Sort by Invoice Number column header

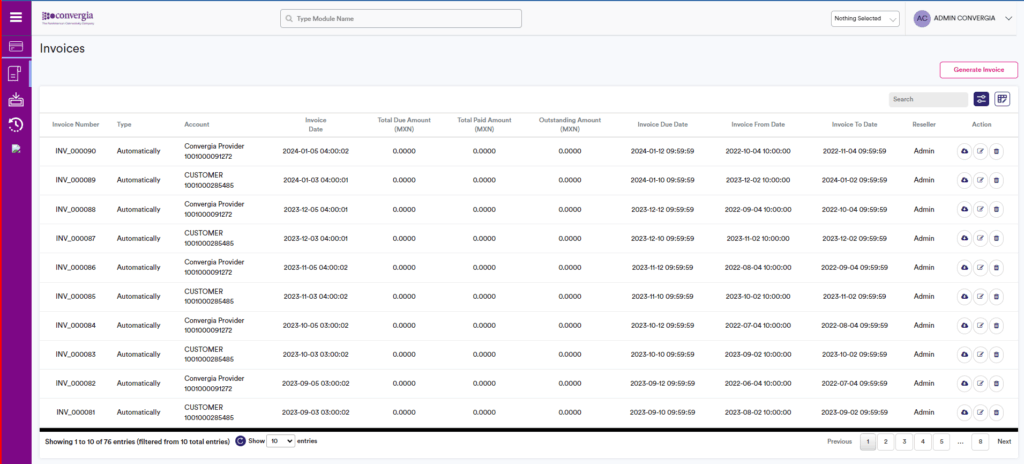[x=76, y=125]
